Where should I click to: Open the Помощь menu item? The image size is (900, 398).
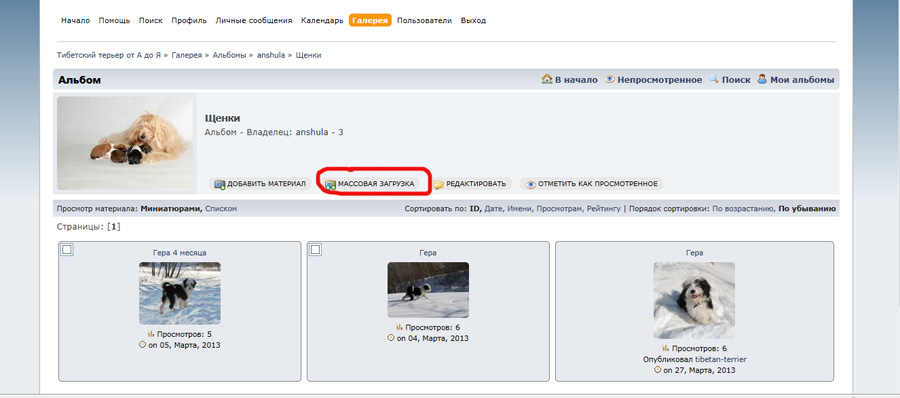114,21
